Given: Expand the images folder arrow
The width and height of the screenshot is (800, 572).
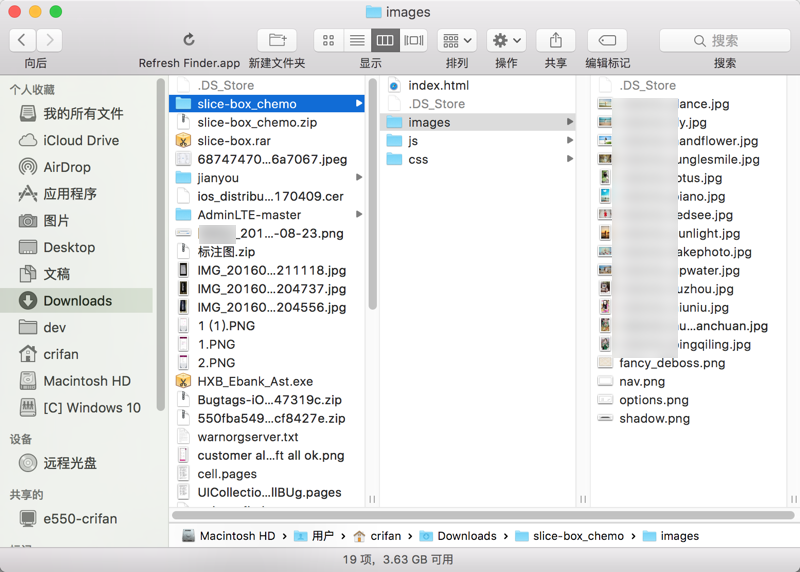Looking at the screenshot, I should pos(569,122).
